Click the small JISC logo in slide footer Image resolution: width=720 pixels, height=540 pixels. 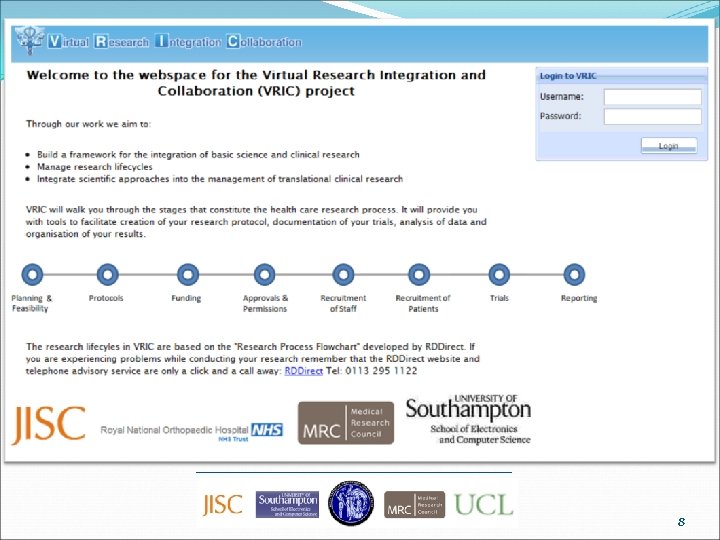(x=223, y=505)
